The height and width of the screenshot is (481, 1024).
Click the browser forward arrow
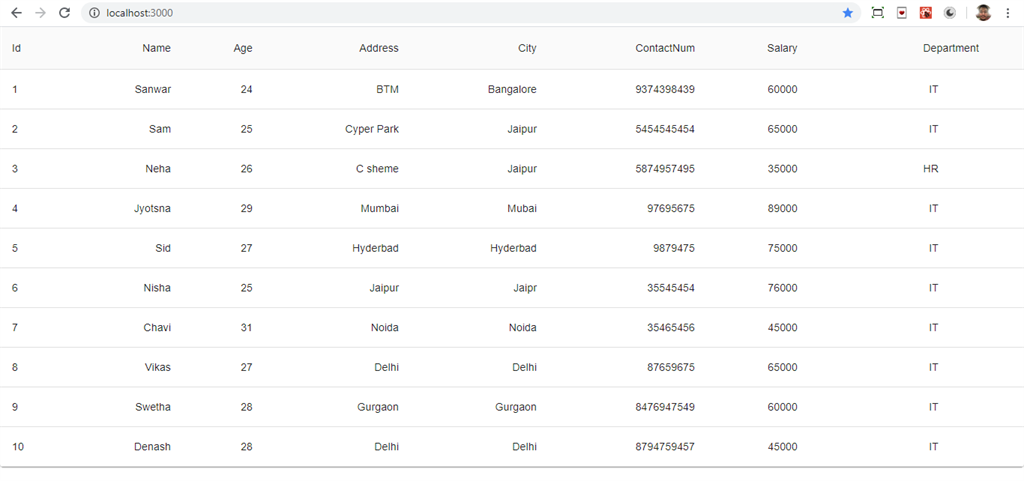pyautogui.click(x=40, y=13)
